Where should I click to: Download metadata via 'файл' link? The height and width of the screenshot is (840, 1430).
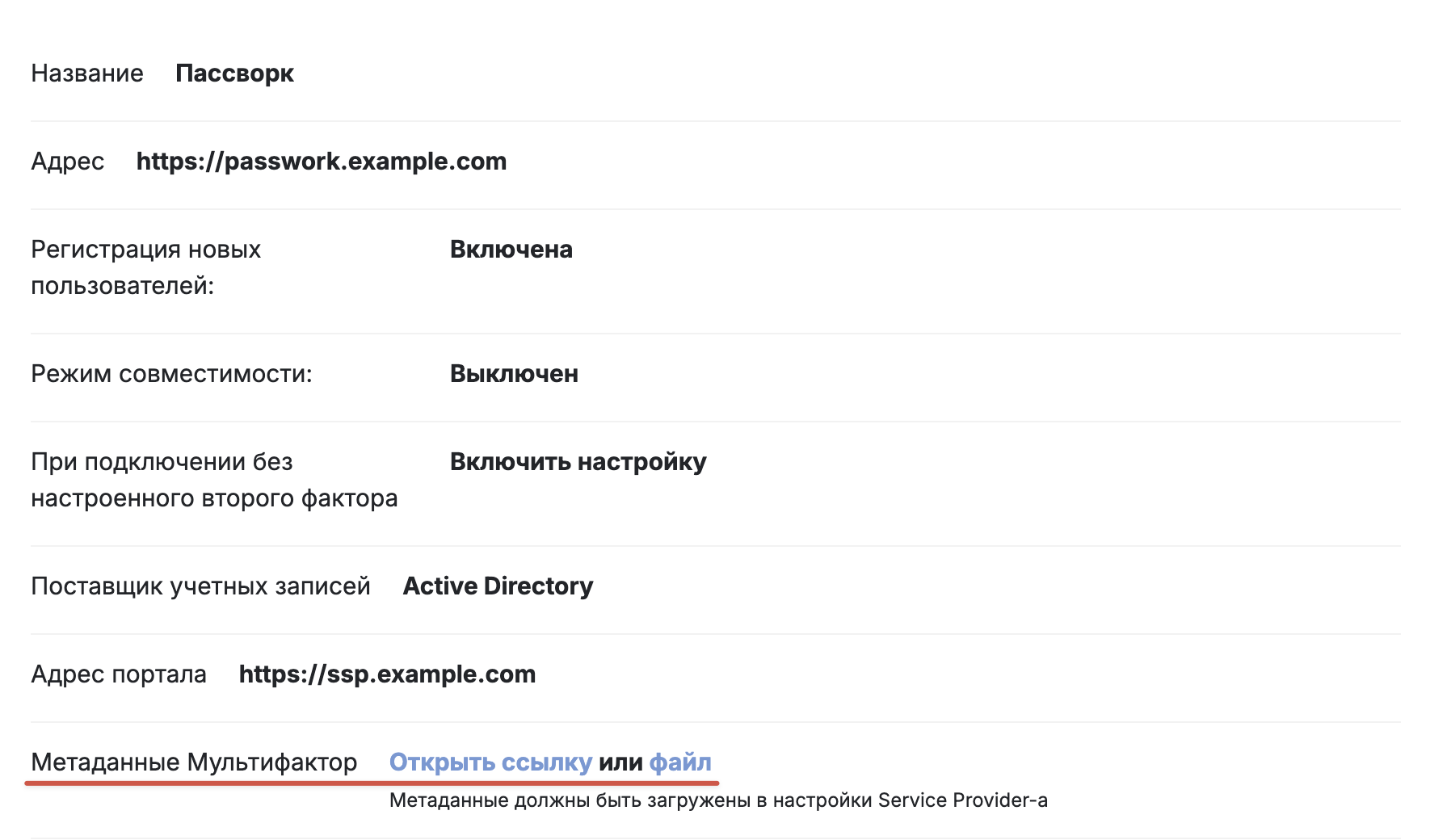click(680, 762)
